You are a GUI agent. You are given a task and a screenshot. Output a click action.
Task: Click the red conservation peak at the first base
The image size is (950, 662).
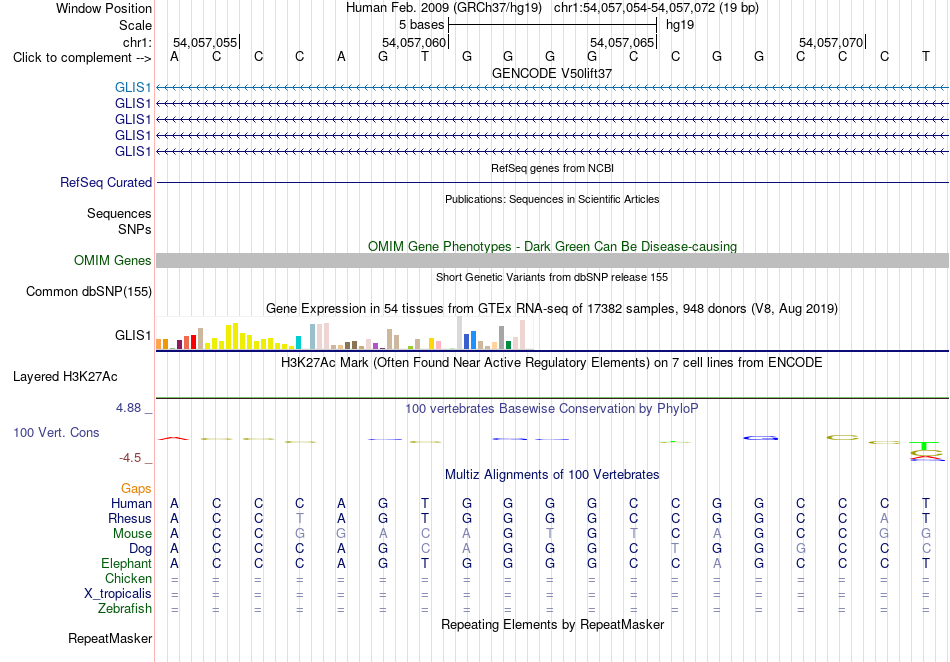pyautogui.click(x=174, y=438)
